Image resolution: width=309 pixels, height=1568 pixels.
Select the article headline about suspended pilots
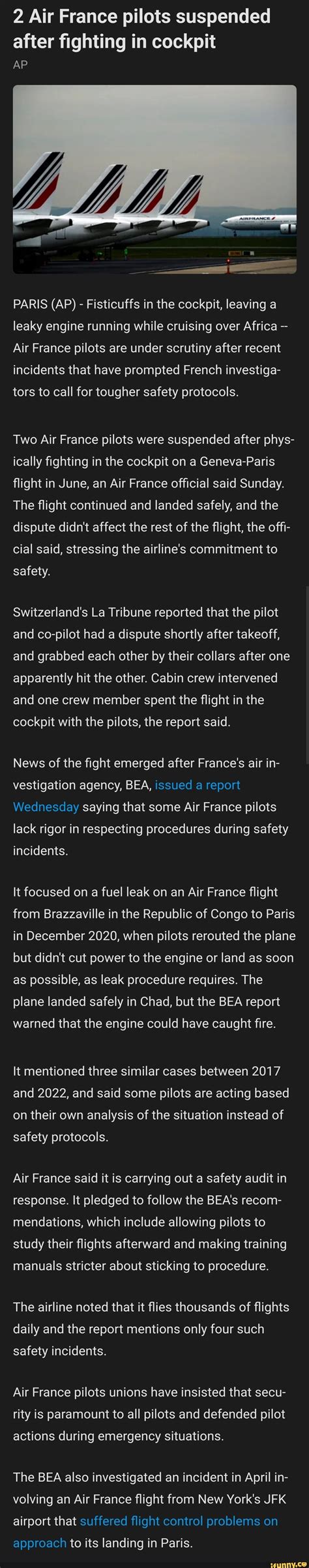[x=141, y=29]
